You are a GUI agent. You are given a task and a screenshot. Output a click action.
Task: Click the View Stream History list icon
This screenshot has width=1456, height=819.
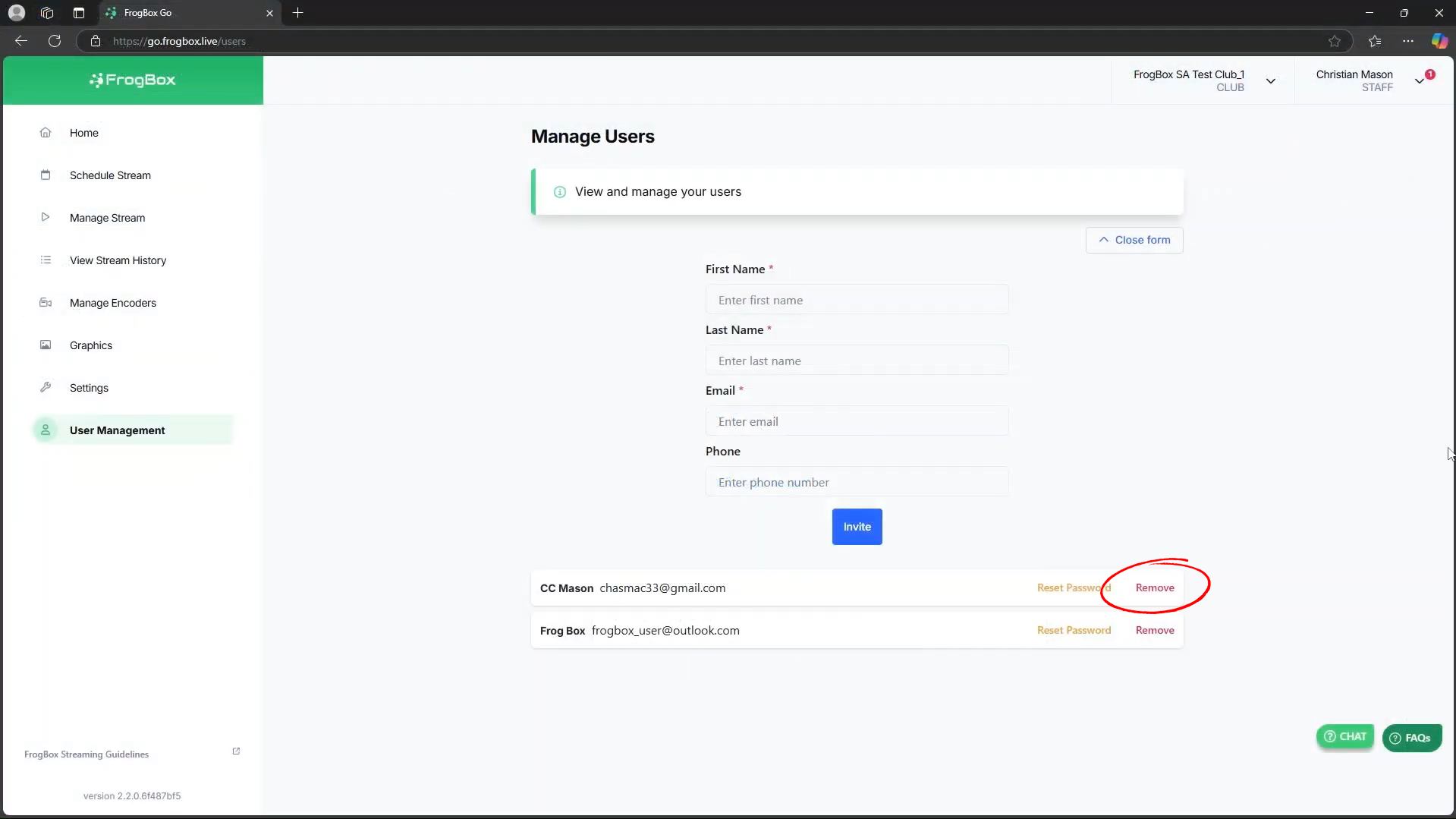click(x=46, y=260)
